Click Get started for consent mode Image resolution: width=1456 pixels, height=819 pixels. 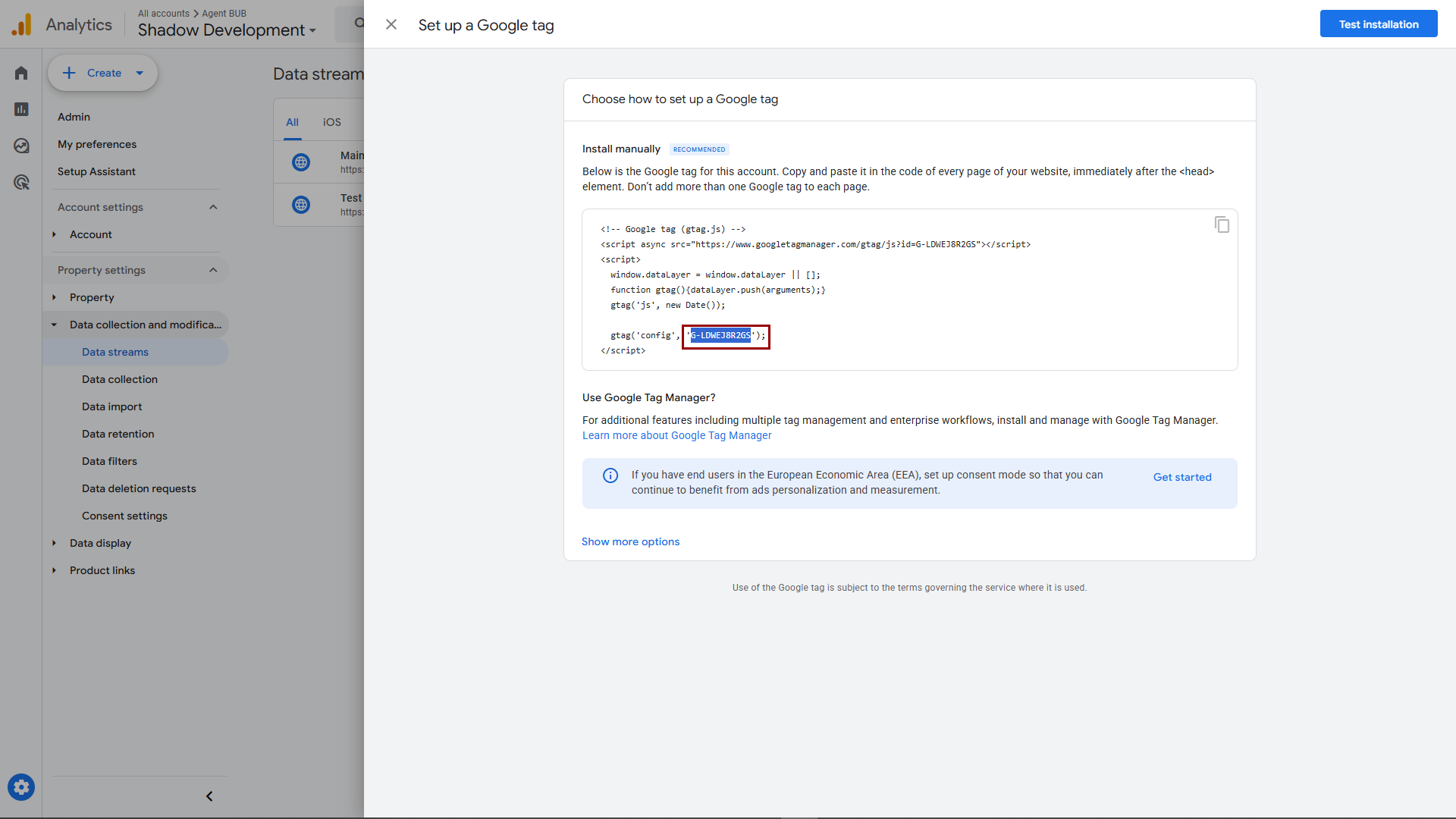tap(1182, 477)
